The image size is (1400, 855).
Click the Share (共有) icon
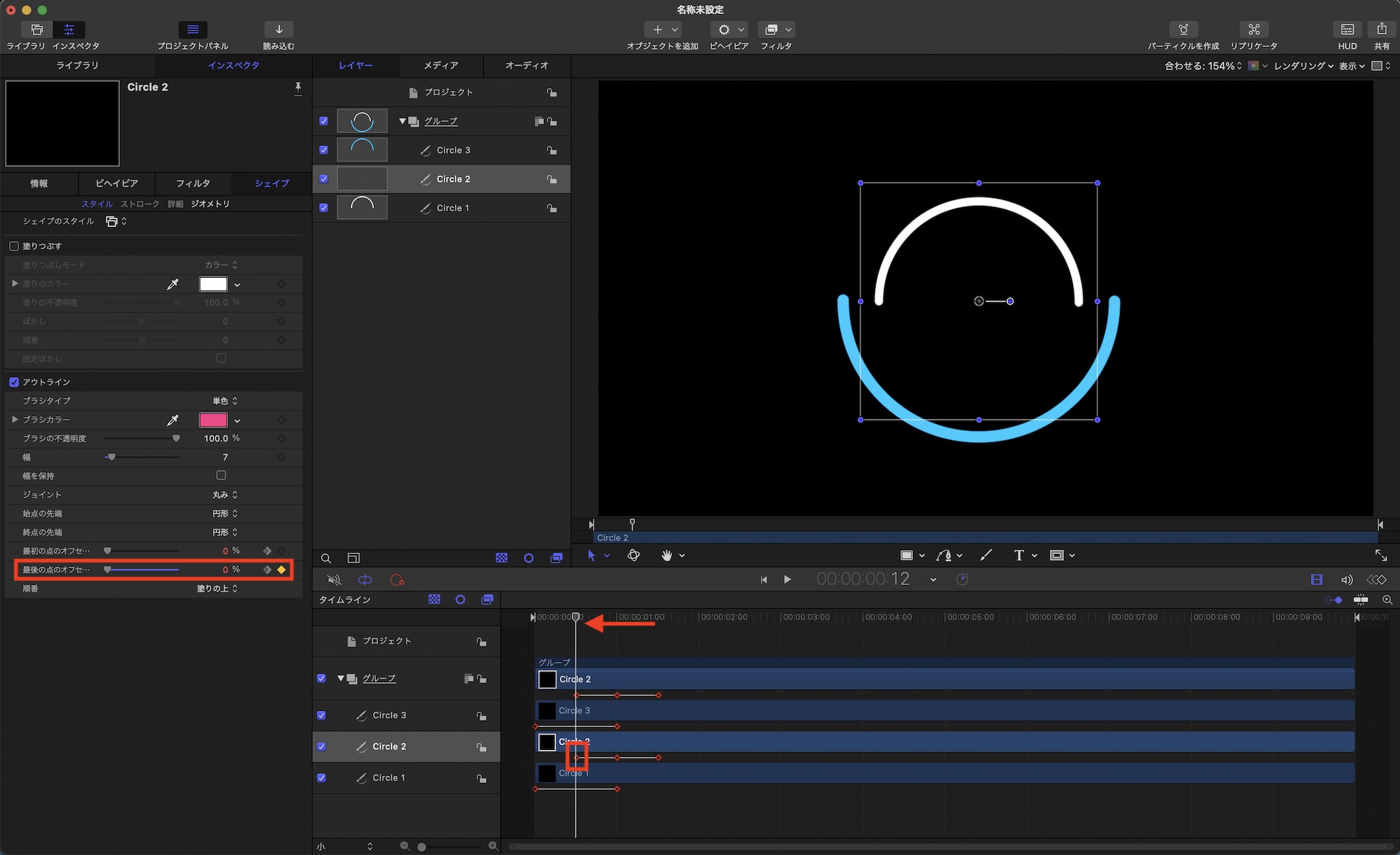[x=1381, y=29]
